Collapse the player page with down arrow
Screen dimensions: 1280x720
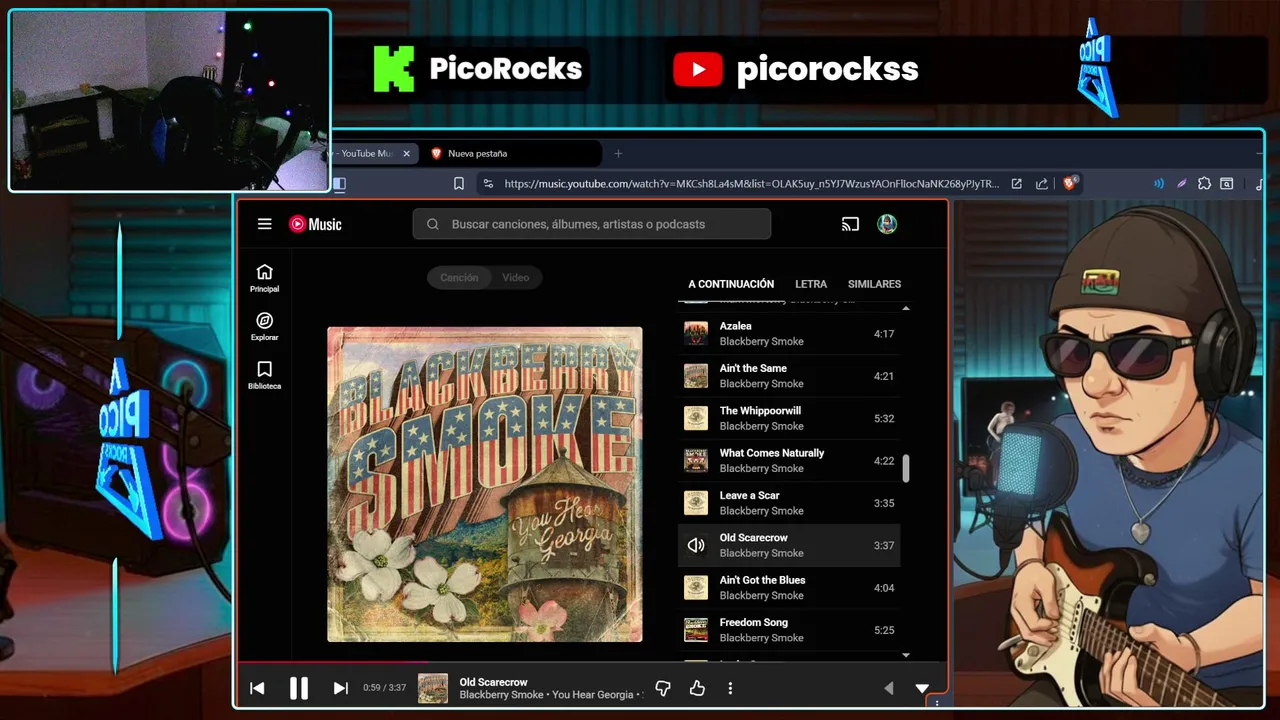pos(922,688)
